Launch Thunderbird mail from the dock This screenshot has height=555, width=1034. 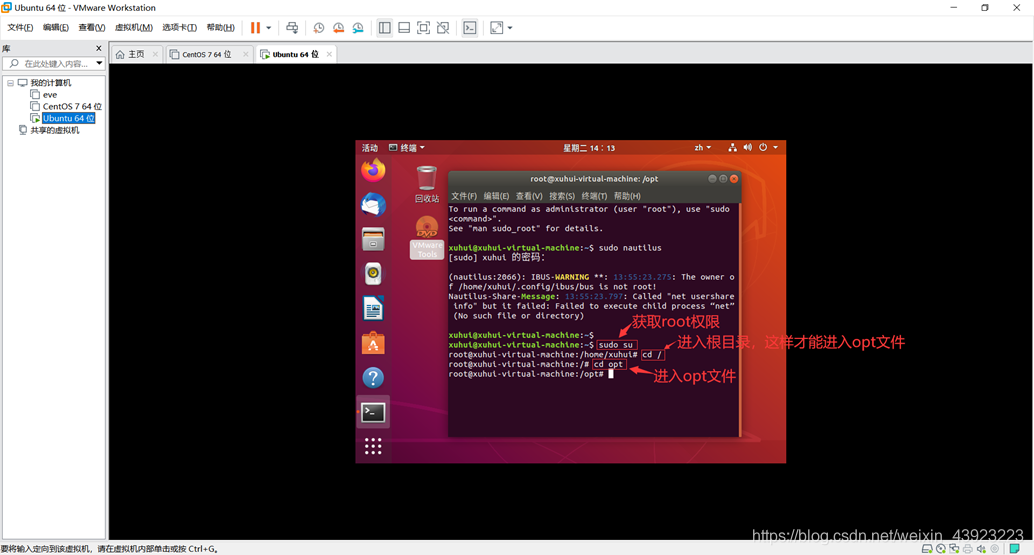[x=373, y=204]
